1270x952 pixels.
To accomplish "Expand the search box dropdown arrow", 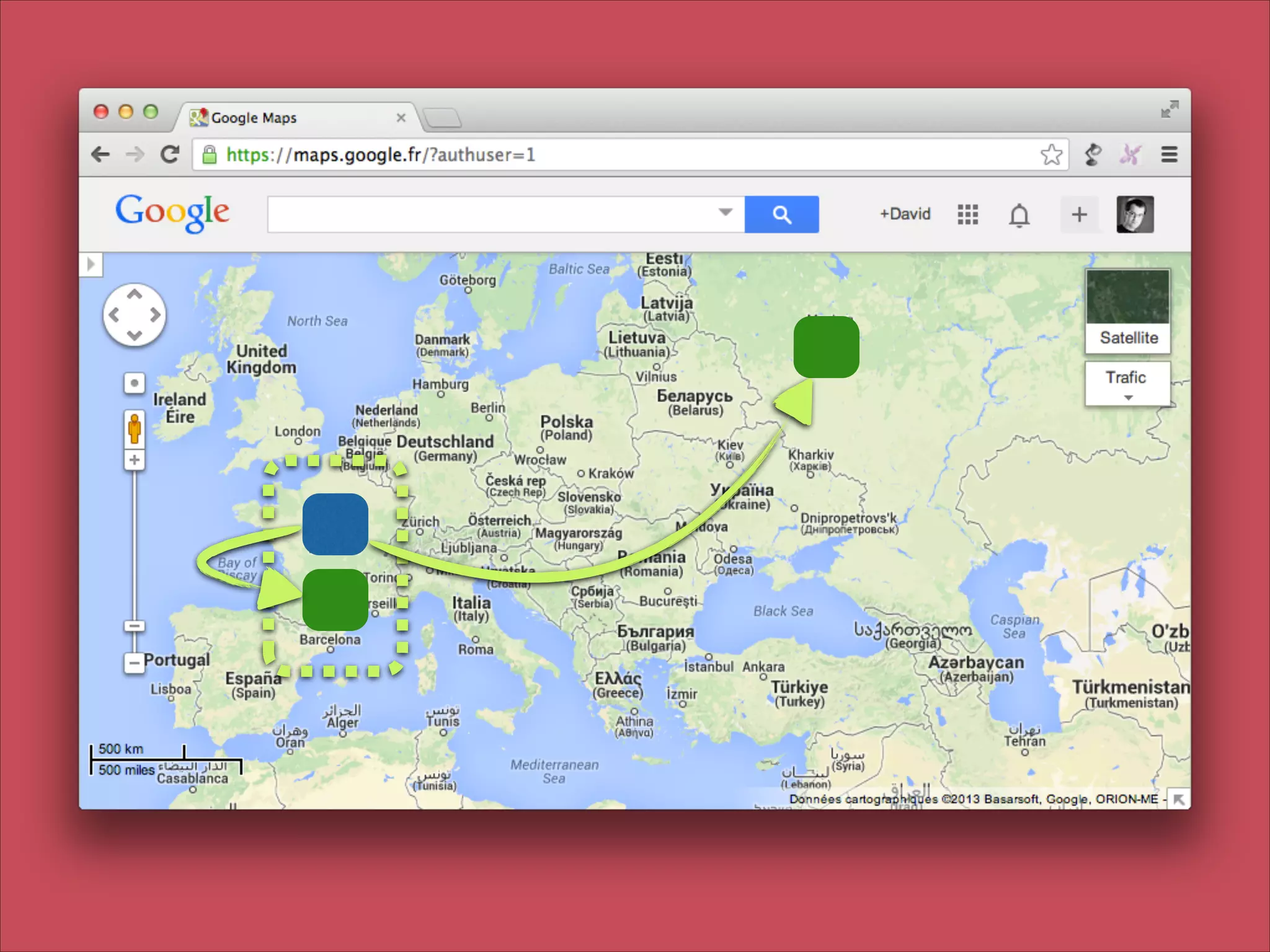I will 725,213.
